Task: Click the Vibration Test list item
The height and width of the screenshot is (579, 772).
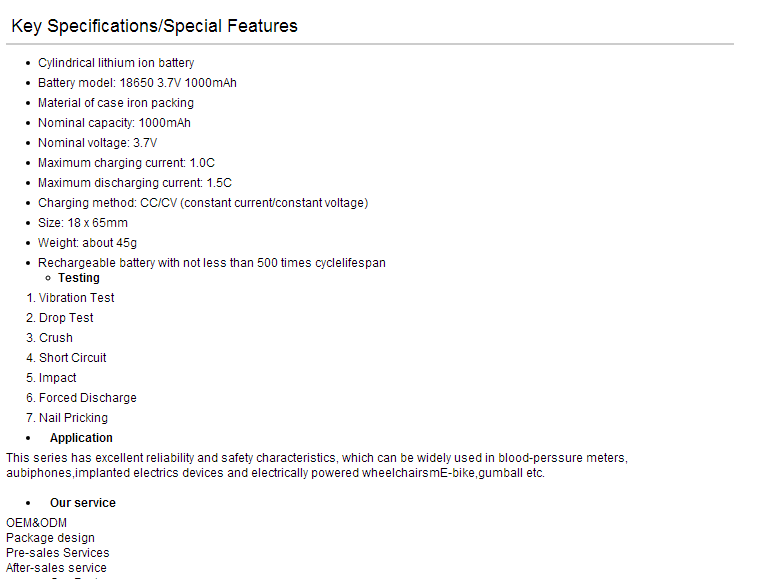Action: pyautogui.click(x=76, y=298)
